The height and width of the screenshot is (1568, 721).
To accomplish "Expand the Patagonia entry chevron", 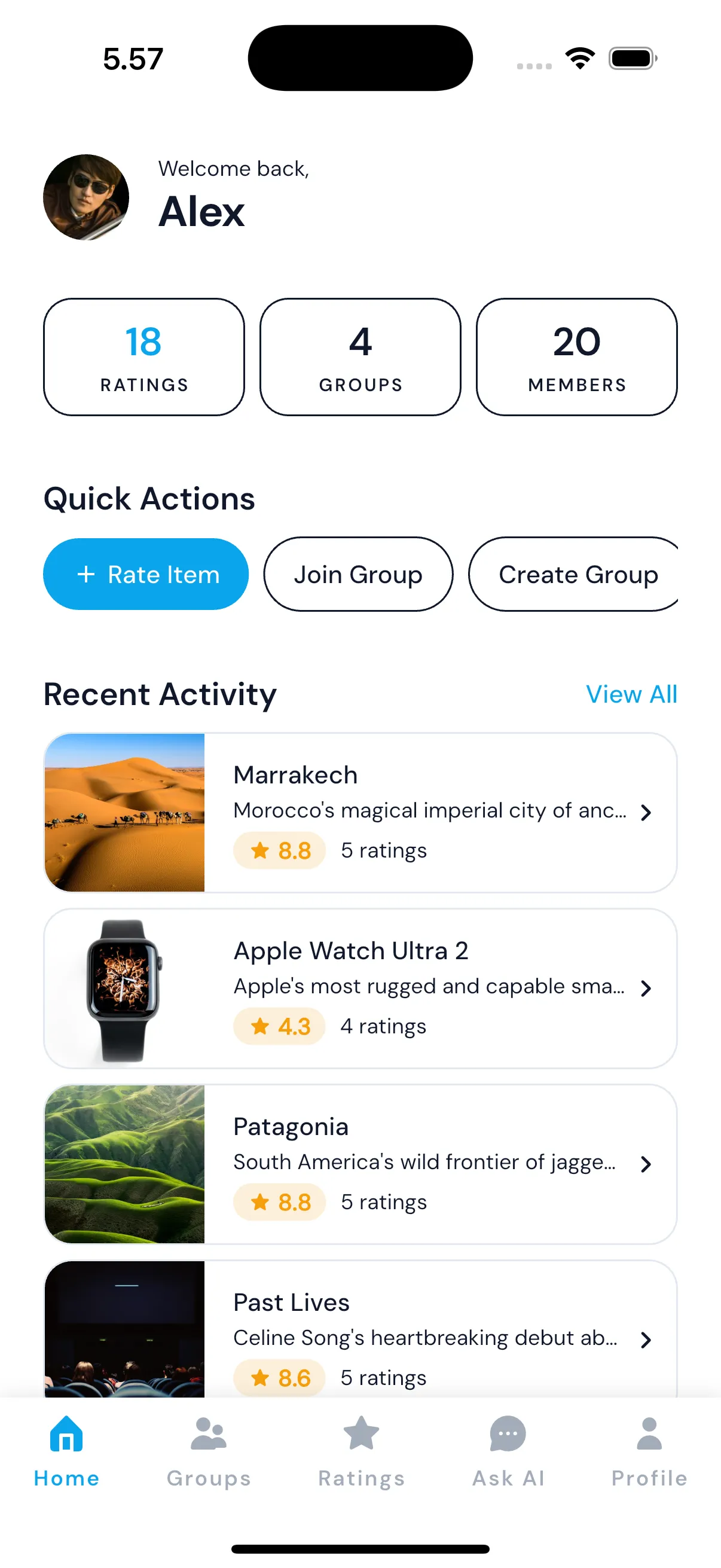I will click(646, 1164).
